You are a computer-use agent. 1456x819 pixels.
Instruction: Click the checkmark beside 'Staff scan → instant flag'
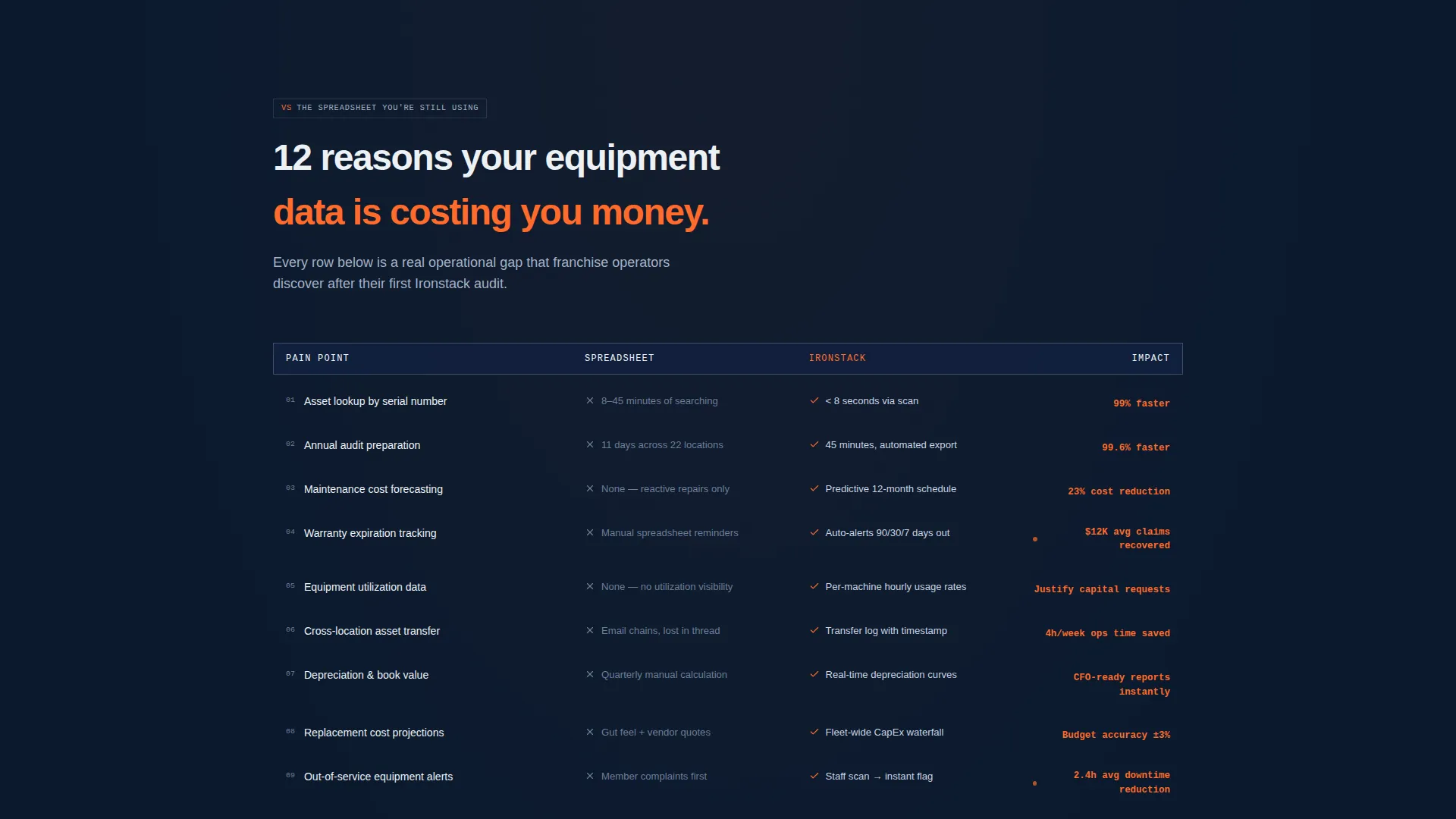(x=814, y=776)
